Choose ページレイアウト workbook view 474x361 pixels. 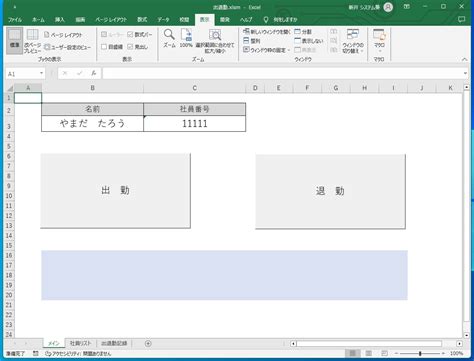pyautogui.click(x=63, y=35)
